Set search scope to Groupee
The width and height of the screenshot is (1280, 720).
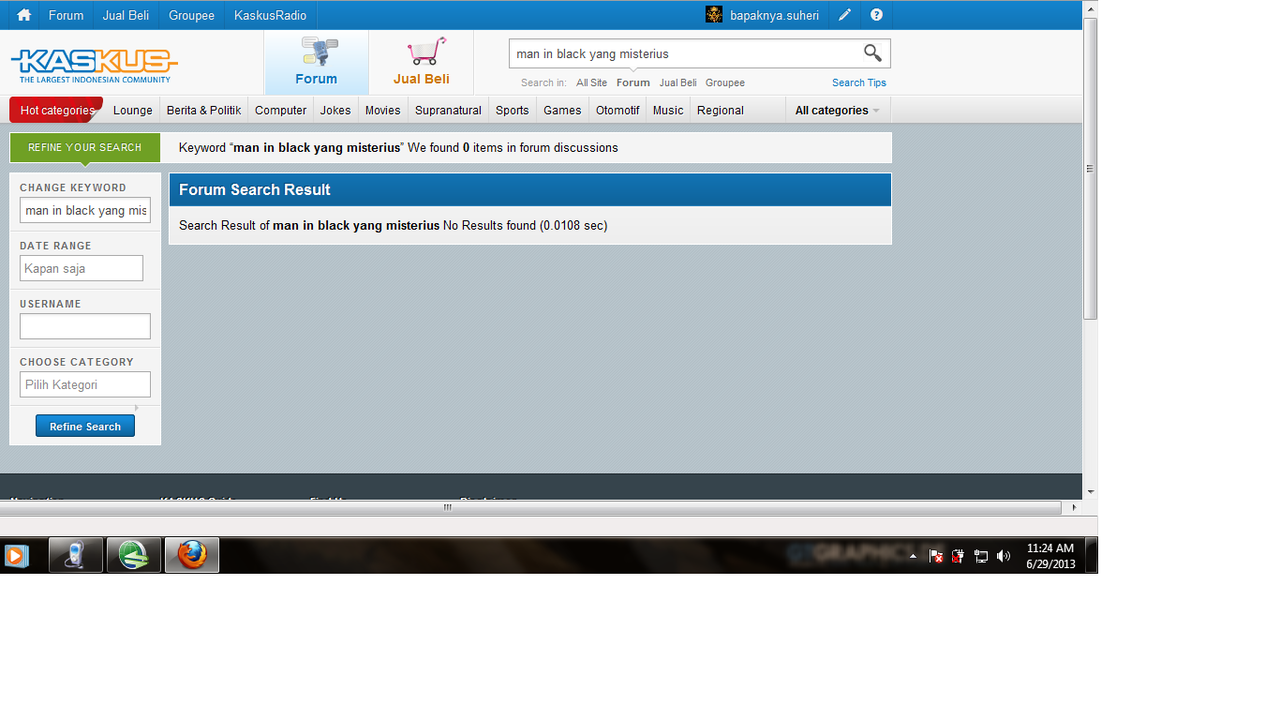pos(725,83)
